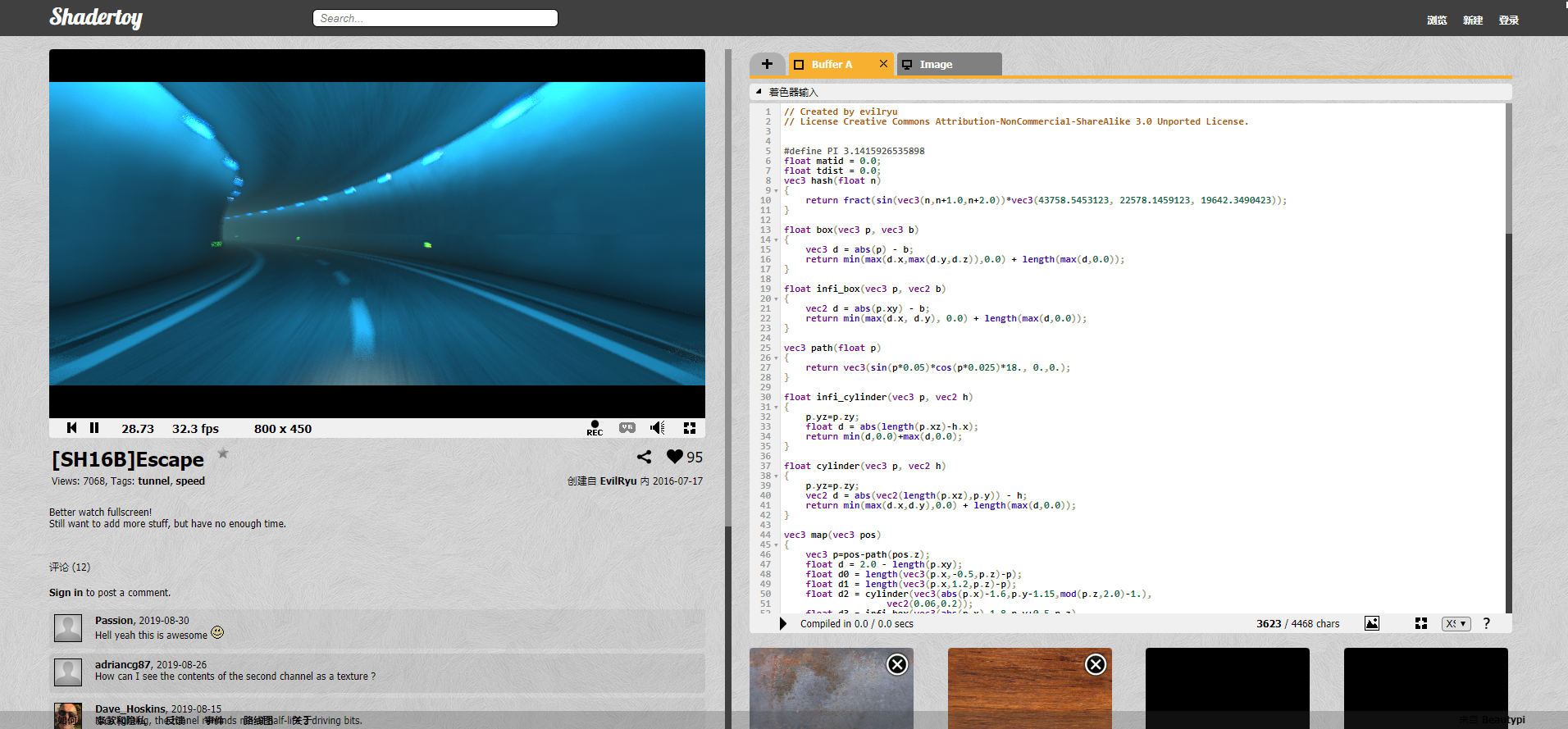This screenshot has height=729, width=1568.
Task: Click the 'float tdist = 0.0;' line
Action: (832, 171)
